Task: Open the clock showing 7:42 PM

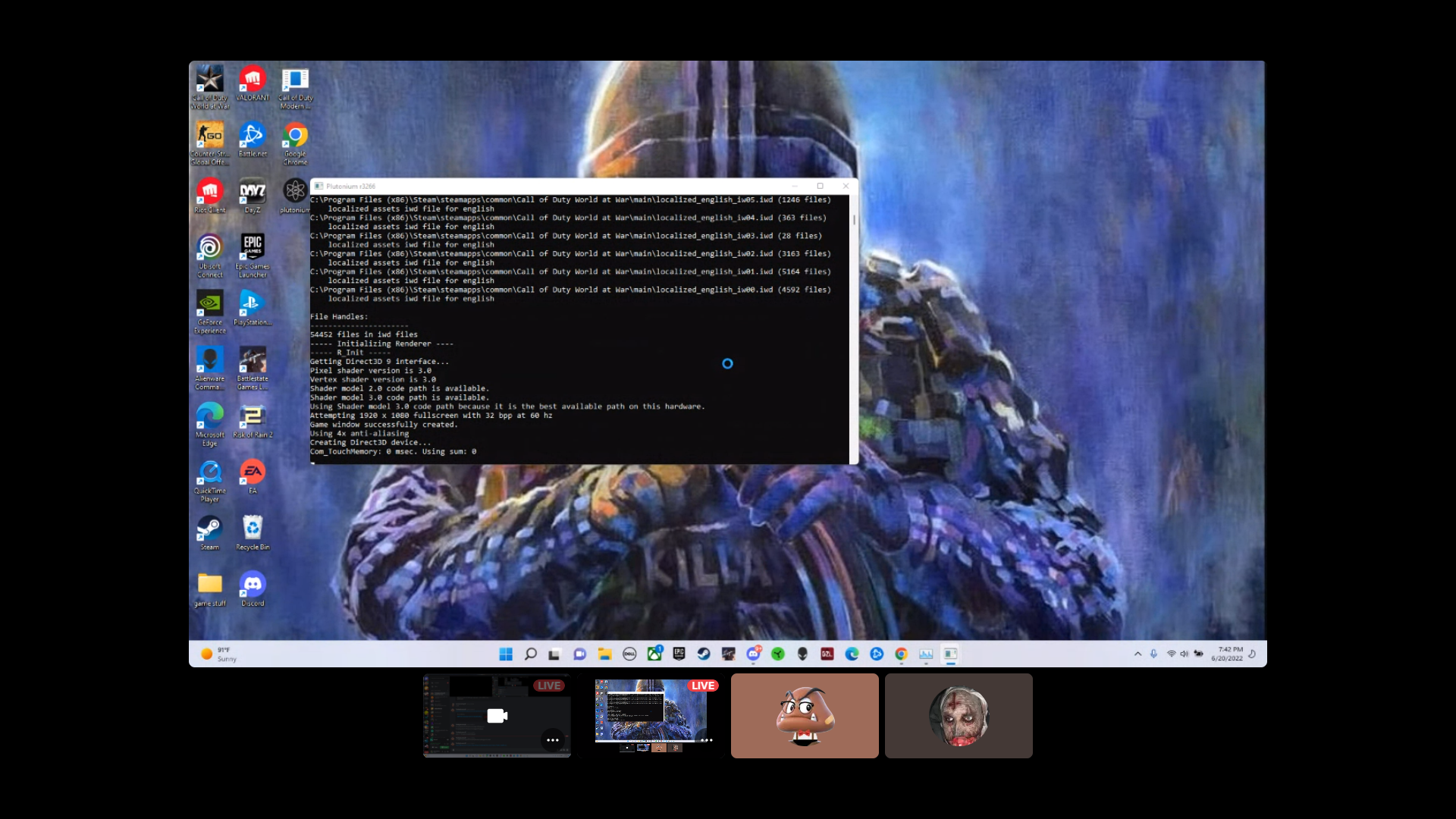Action: [x=1227, y=654]
